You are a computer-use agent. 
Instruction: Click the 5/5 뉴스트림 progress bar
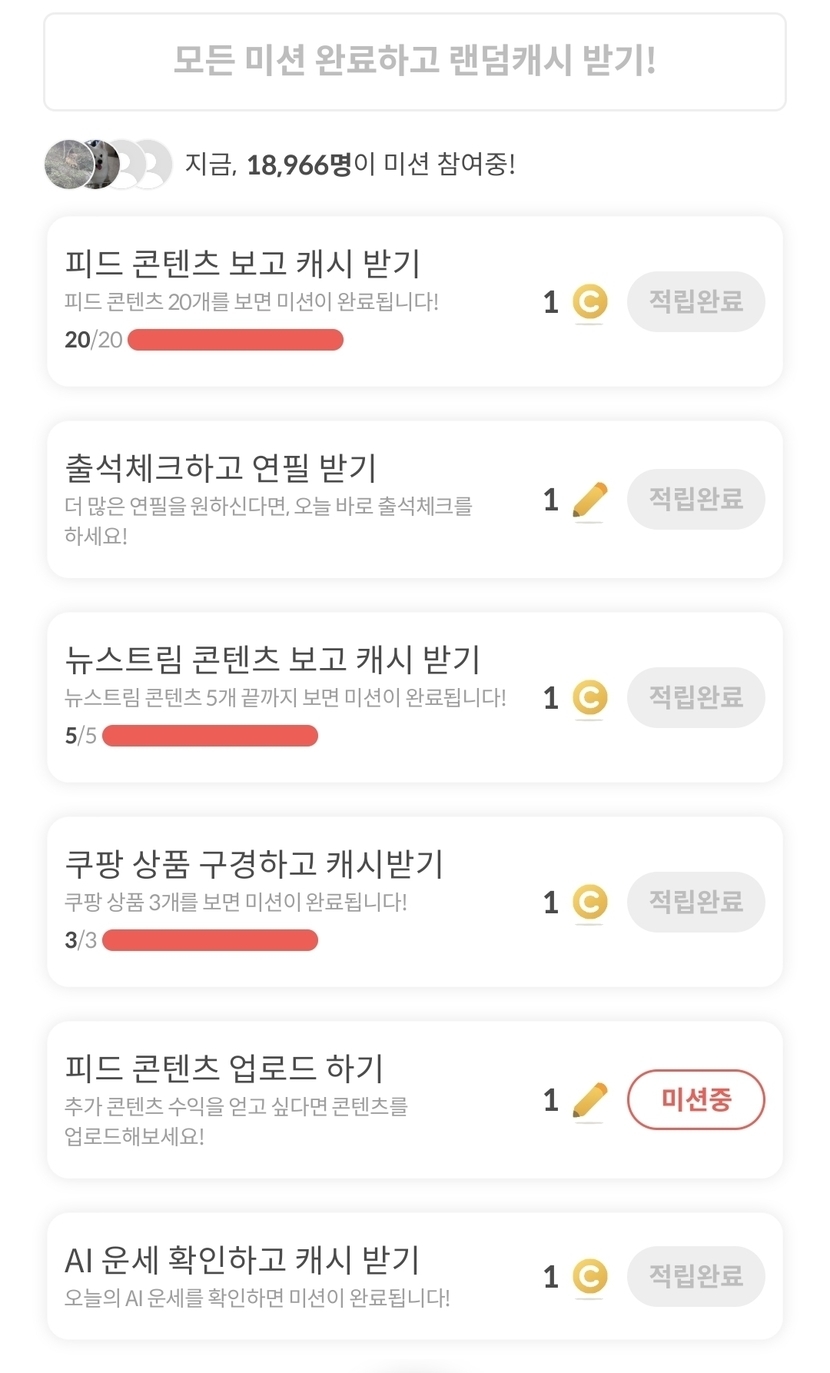click(x=210, y=736)
